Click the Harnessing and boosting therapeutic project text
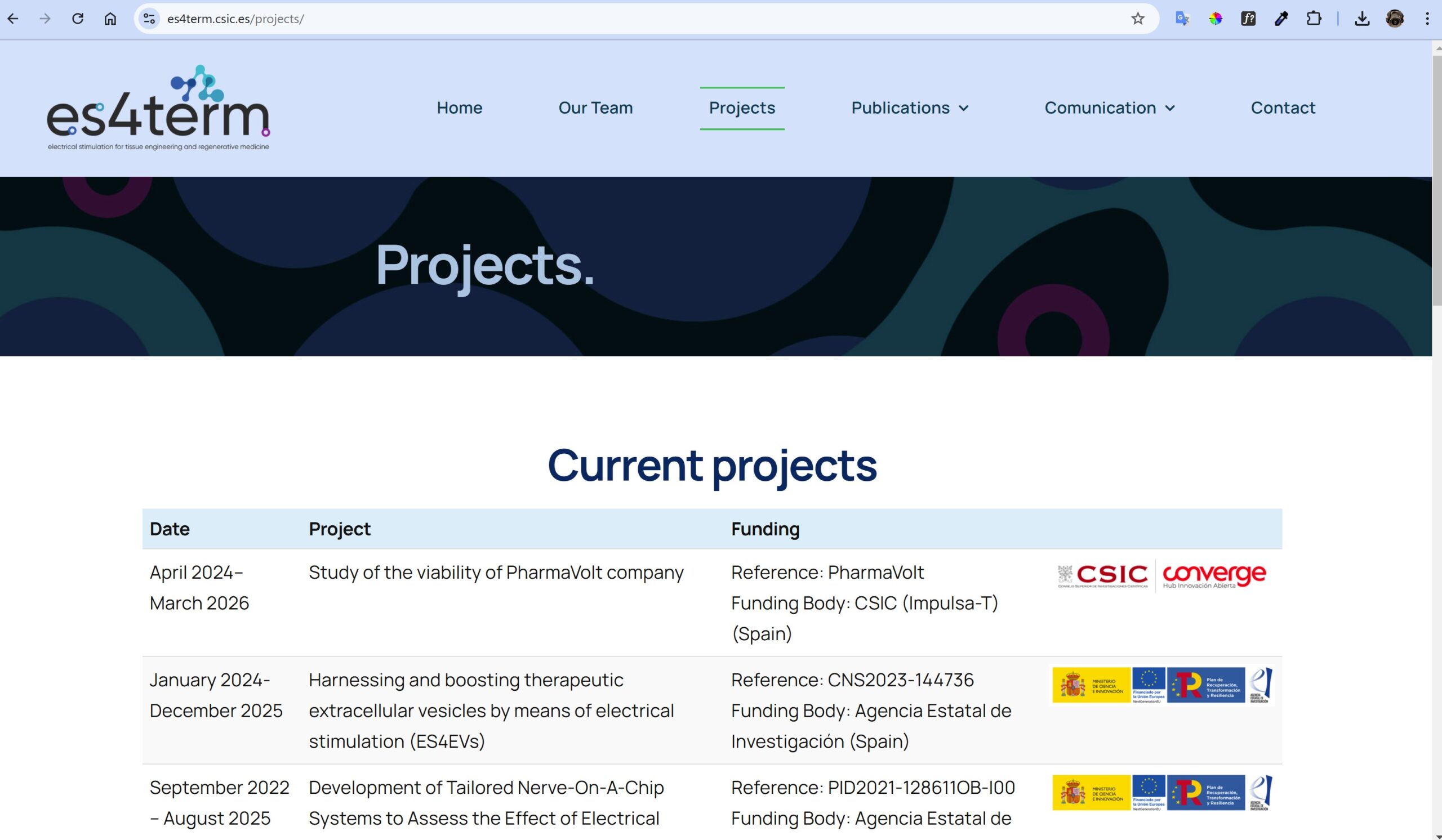This screenshot has height=840, width=1442. coord(492,711)
